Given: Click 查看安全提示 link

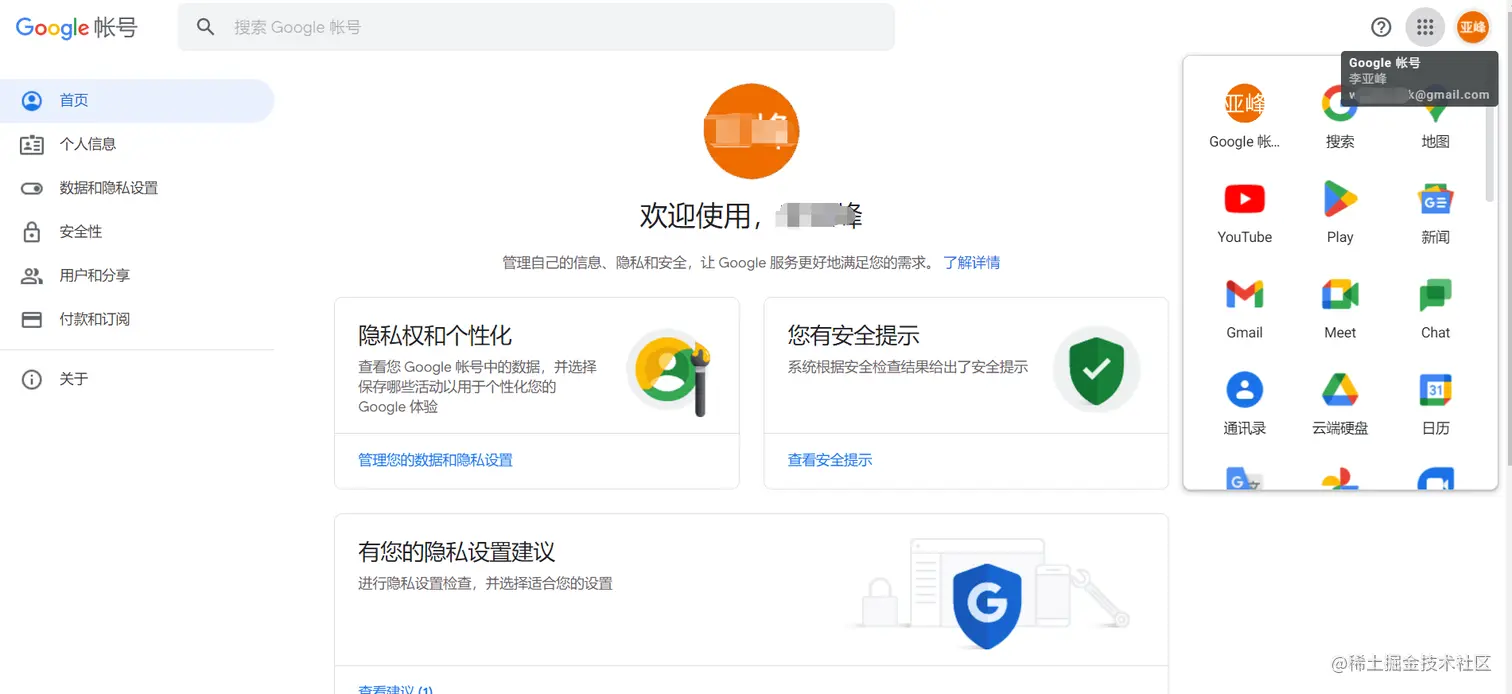Looking at the screenshot, I should click(830, 460).
